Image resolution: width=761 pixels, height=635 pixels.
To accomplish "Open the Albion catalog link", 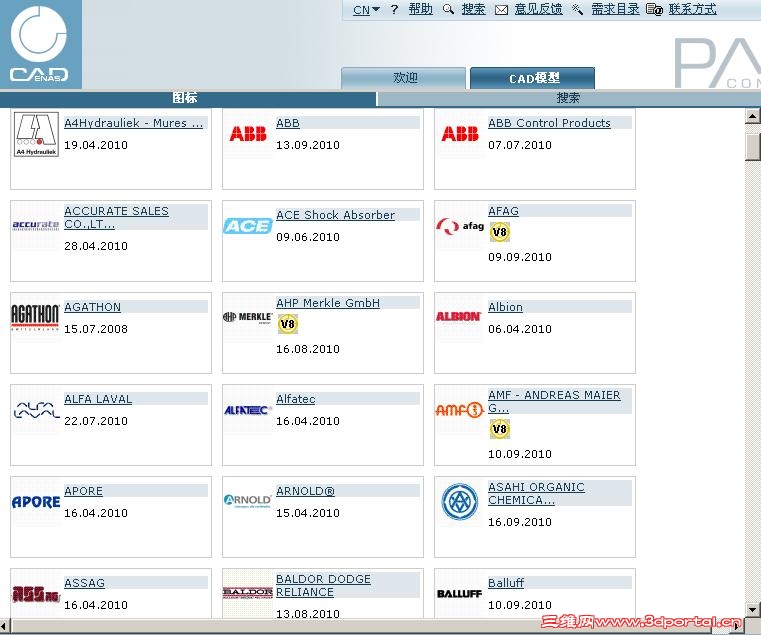I will click(505, 307).
